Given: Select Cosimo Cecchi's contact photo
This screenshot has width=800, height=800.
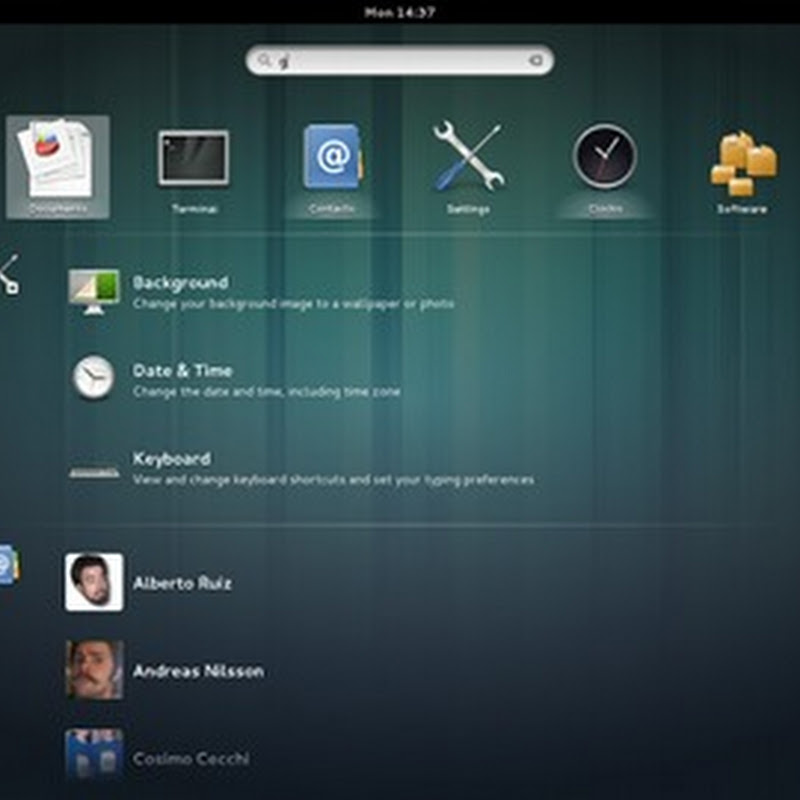Looking at the screenshot, I should 94,754.
